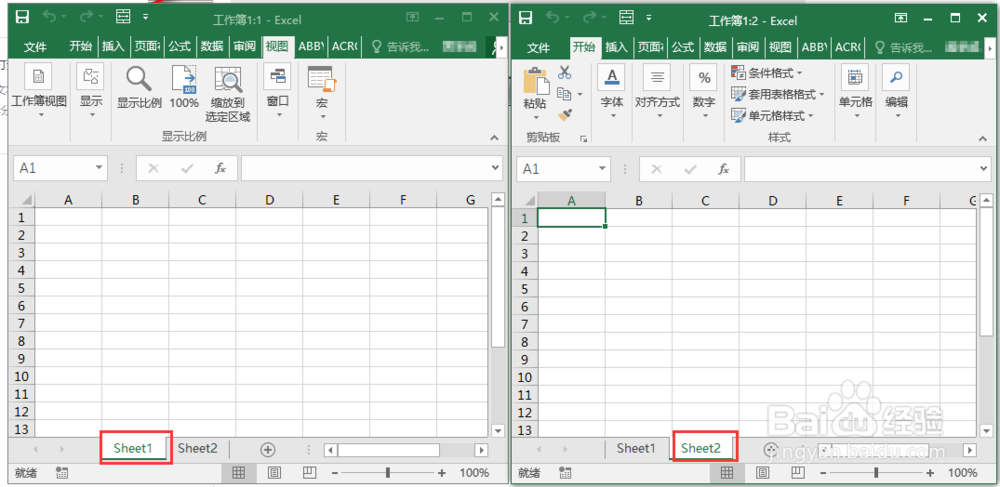Viewport: 1000px width, 487px height.
Task: Open the File (文件) tab in the left window
Action: click(36, 47)
